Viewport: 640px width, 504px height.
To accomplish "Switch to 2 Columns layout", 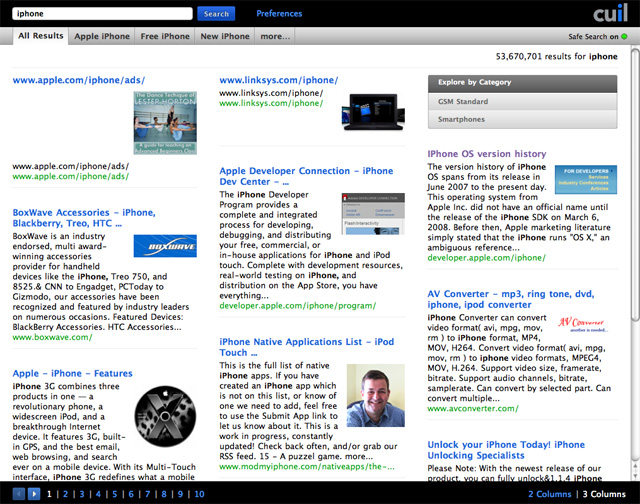I will tap(550, 494).
